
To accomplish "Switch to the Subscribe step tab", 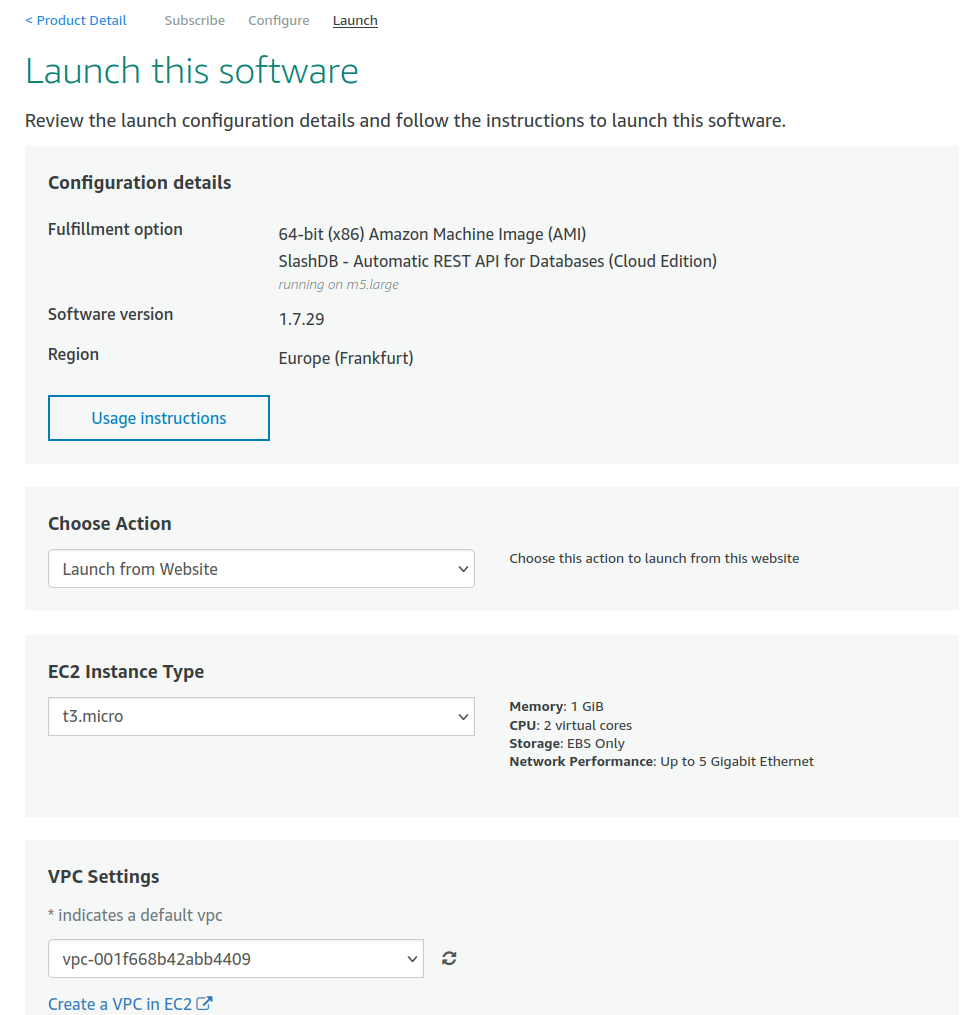I will [195, 20].
